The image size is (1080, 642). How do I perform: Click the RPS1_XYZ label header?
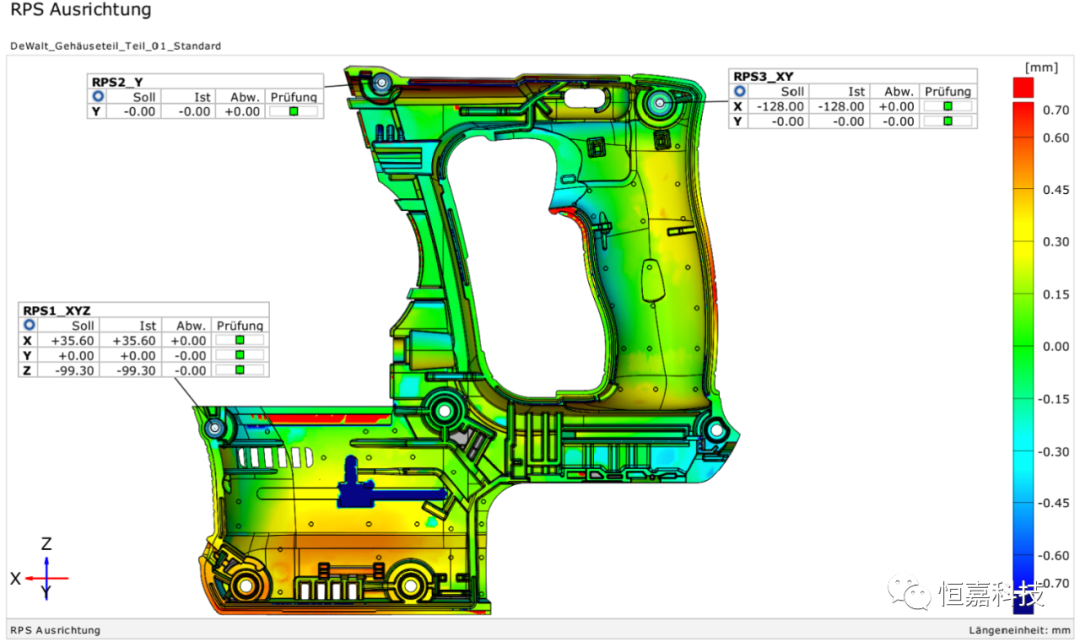coord(56,311)
